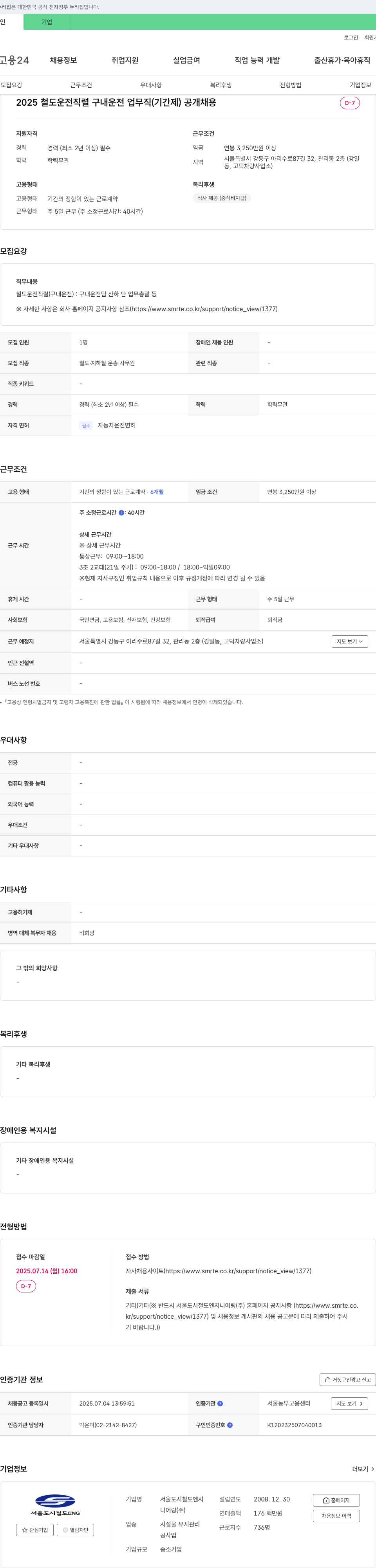Click the help icon next to 인증기관
The width and height of the screenshot is (376, 1568).
(x=220, y=1404)
